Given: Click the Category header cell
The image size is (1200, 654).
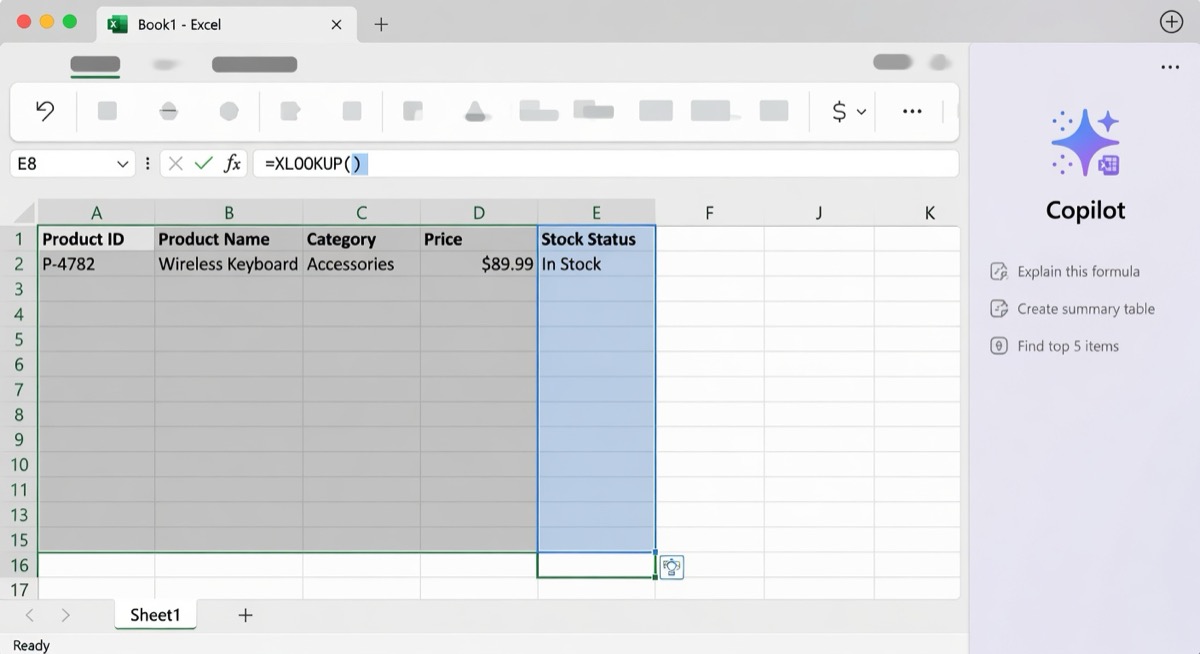Looking at the screenshot, I should click(x=361, y=239).
